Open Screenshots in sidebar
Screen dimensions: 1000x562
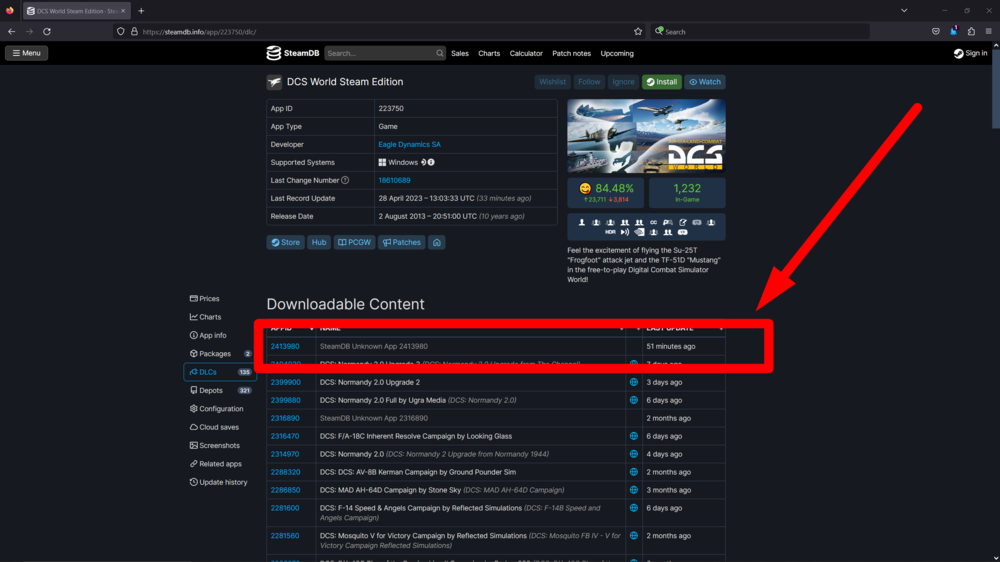[x=215, y=446]
